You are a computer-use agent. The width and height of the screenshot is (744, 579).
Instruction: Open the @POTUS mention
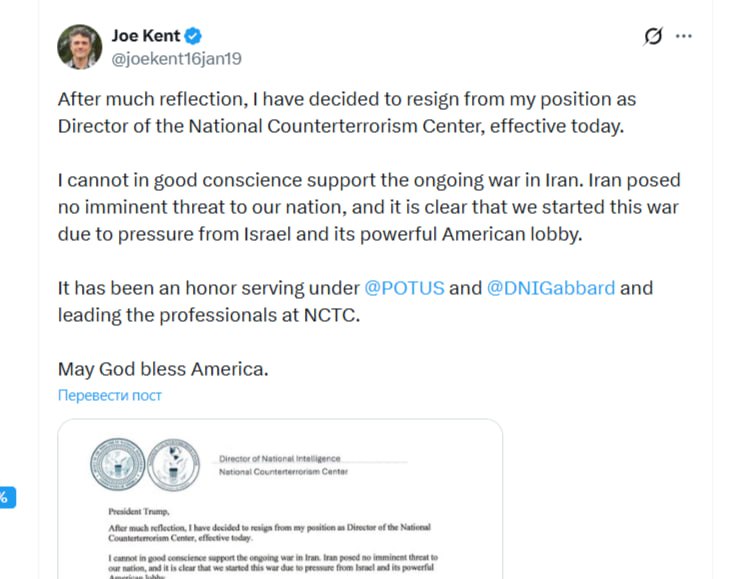[x=404, y=289]
